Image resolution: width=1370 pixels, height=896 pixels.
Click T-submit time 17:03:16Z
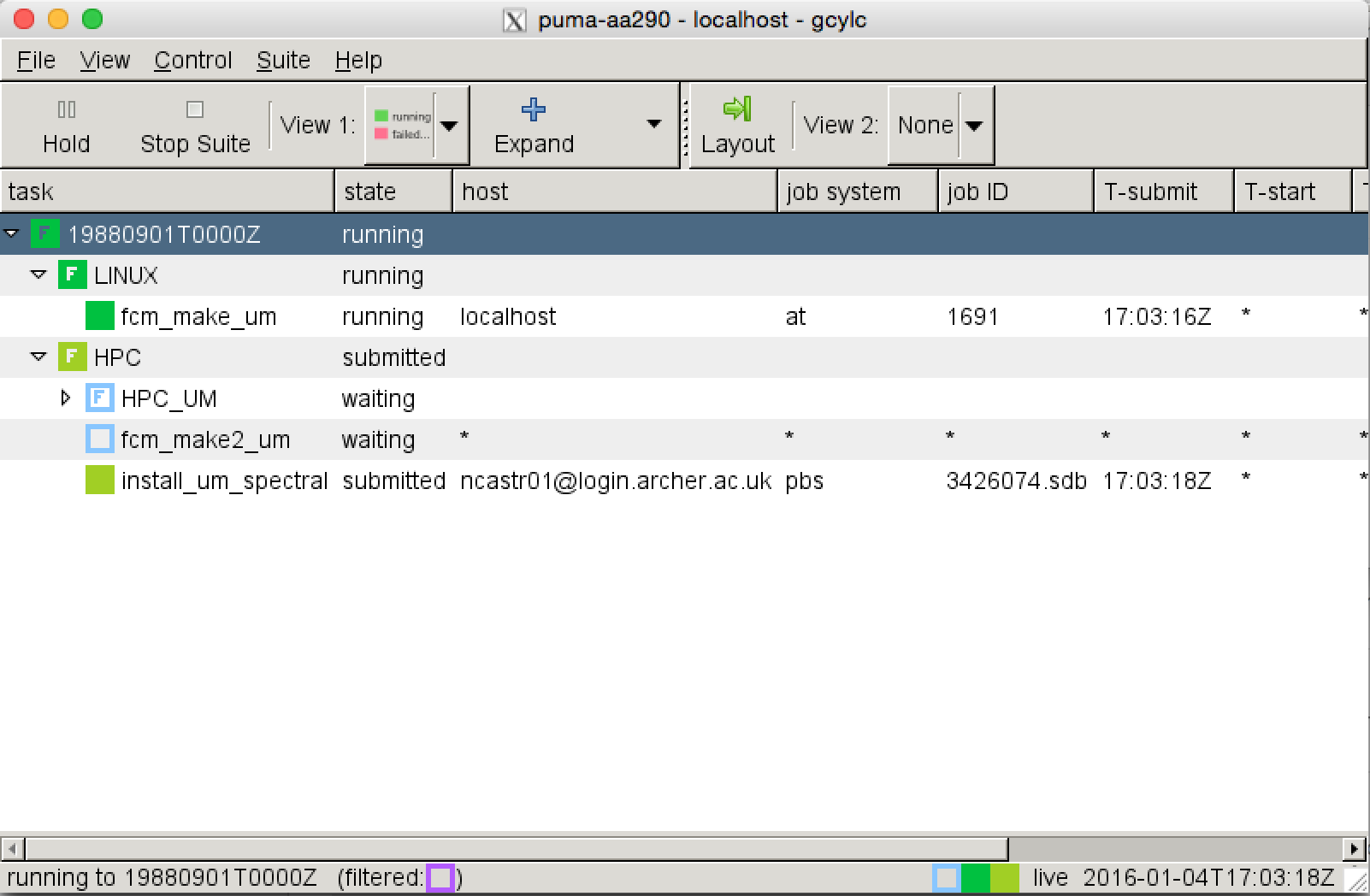click(x=1157, y=316)
